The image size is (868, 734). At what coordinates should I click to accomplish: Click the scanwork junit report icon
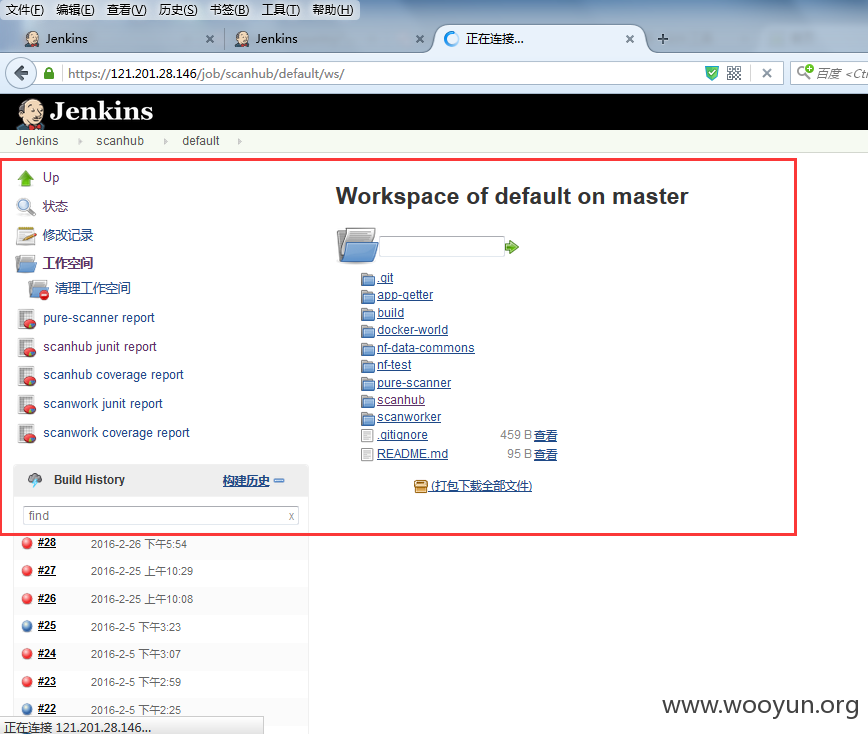click(27, 405)
